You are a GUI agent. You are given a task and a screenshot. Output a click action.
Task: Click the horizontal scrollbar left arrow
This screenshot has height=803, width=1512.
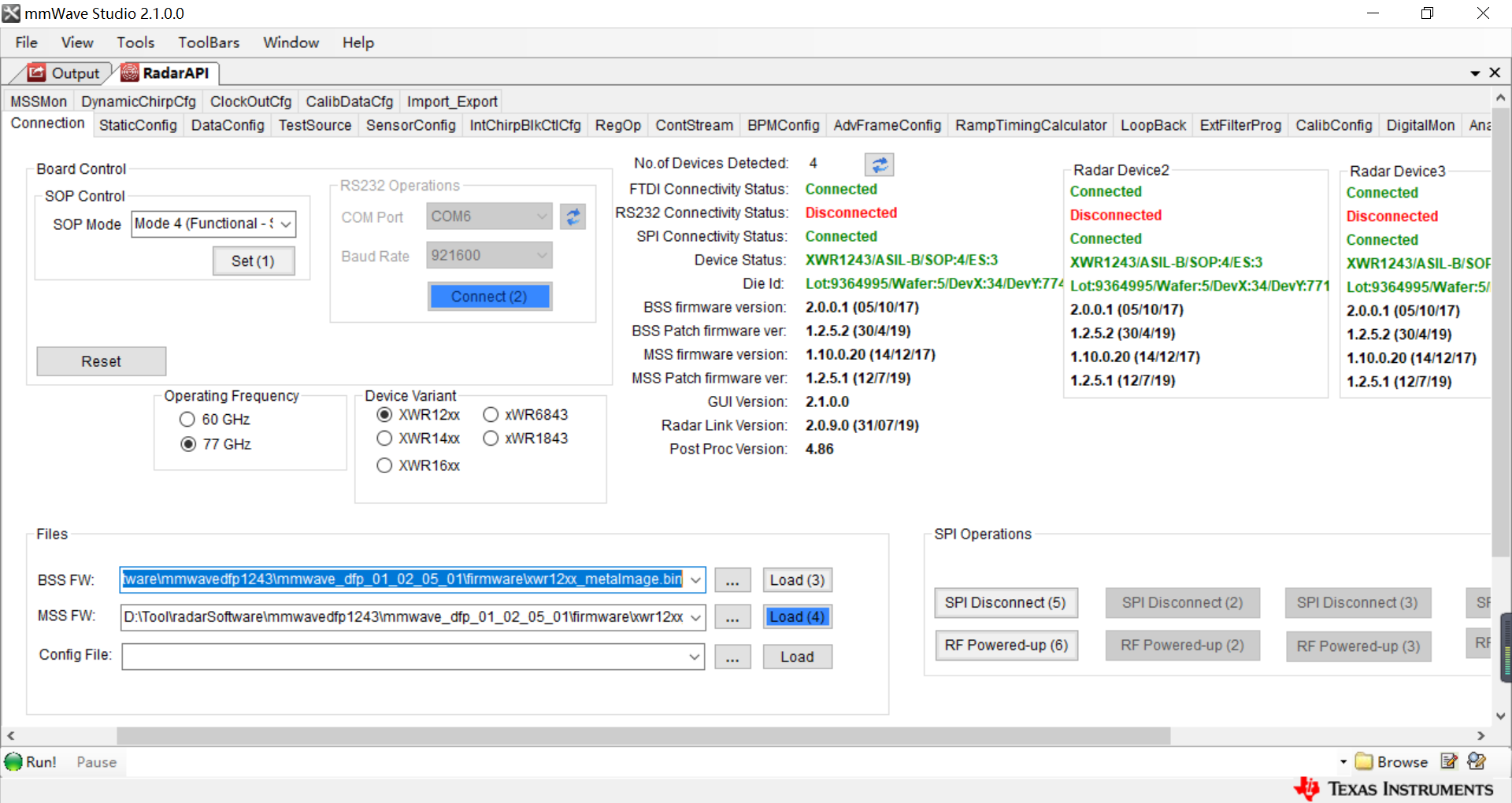click(11, 735)
